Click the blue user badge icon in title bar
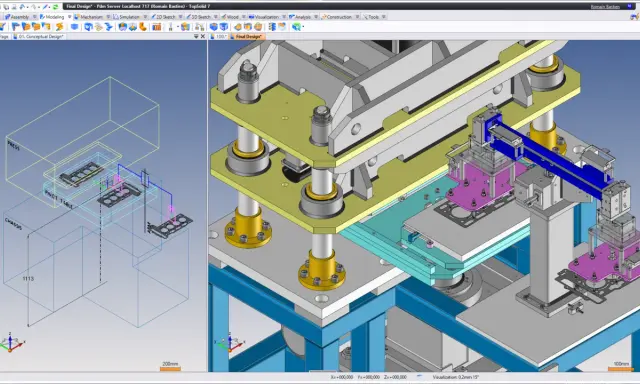The height and width of the screenshot is (384, 640). pyautogui.click(x=629, y=7)
